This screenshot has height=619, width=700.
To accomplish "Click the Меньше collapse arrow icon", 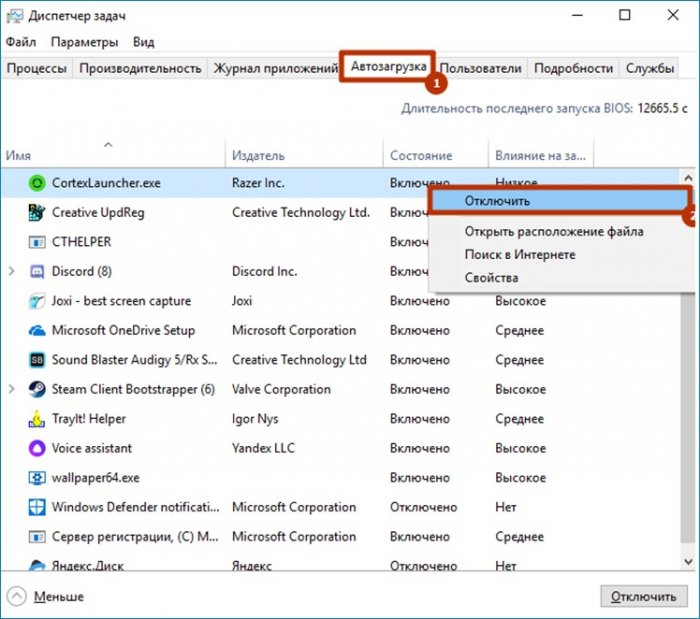I will point(17,597).
